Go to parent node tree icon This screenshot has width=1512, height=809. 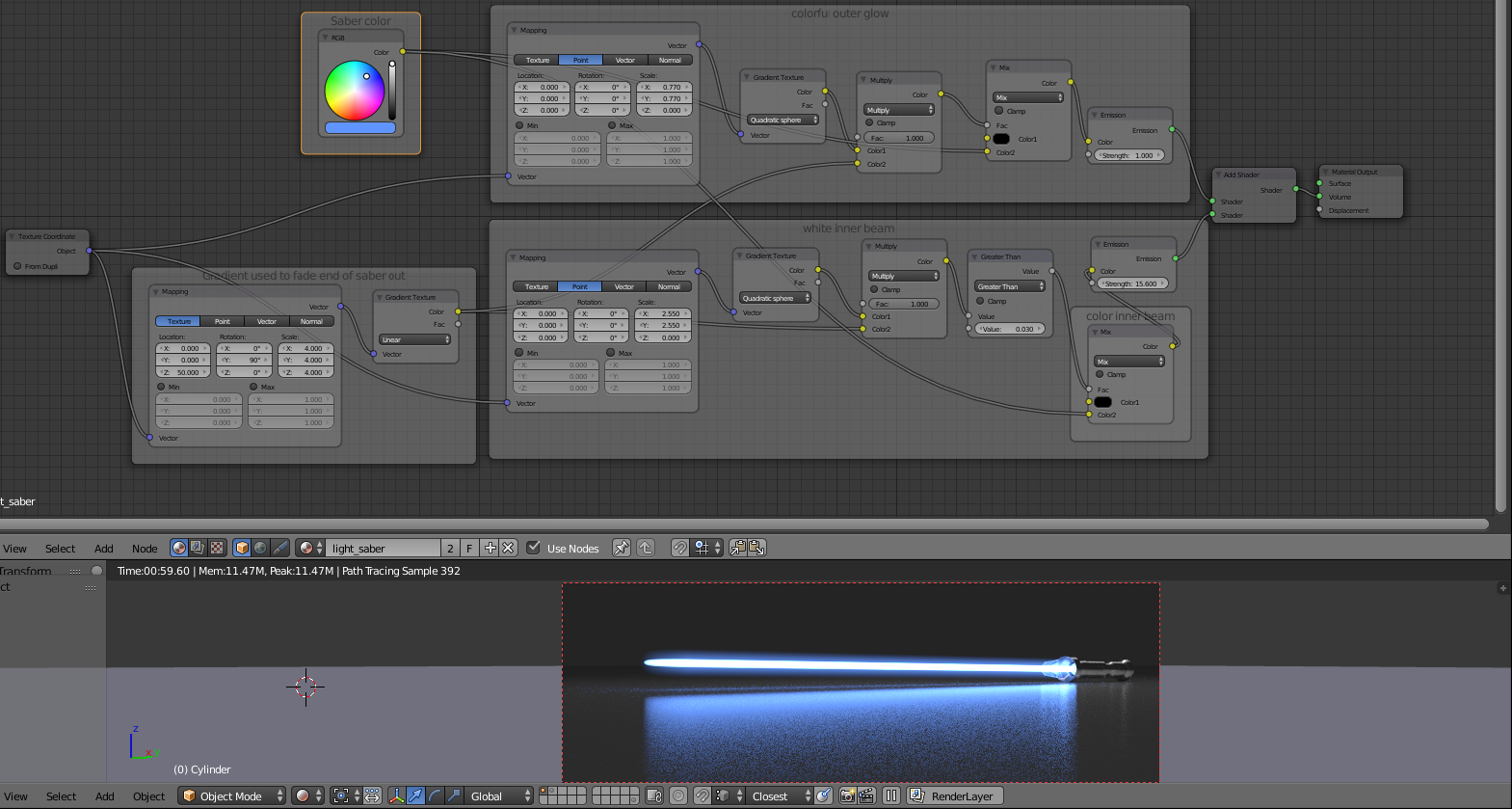[x=646, y=548]
